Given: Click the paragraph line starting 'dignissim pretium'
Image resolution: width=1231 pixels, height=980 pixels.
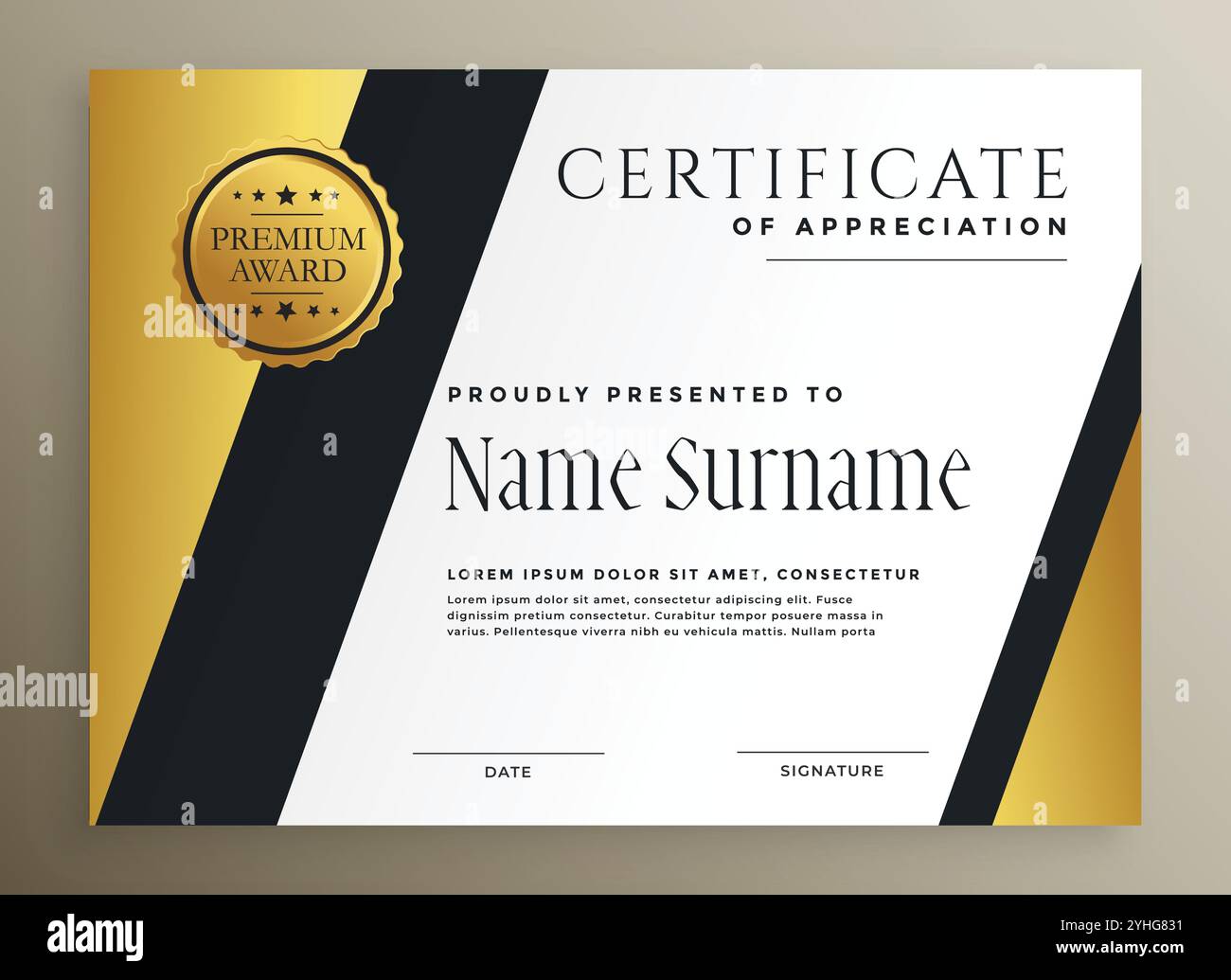Looking at the screenshot, I should pos(665,615).
